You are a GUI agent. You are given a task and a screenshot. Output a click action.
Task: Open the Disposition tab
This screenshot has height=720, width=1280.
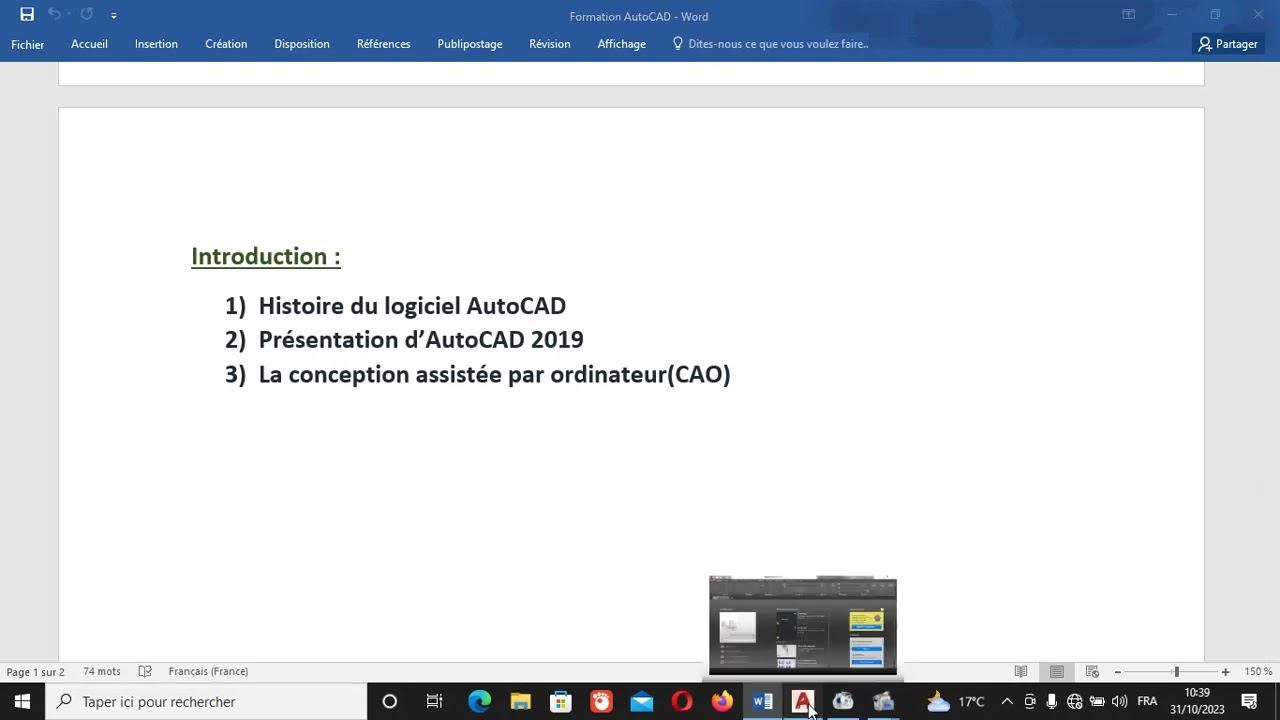pos(302,44)
